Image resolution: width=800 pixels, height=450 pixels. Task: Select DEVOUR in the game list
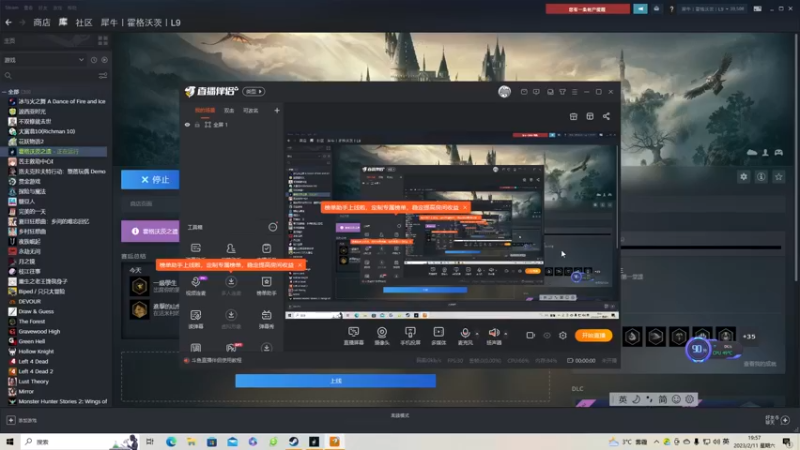30,302
